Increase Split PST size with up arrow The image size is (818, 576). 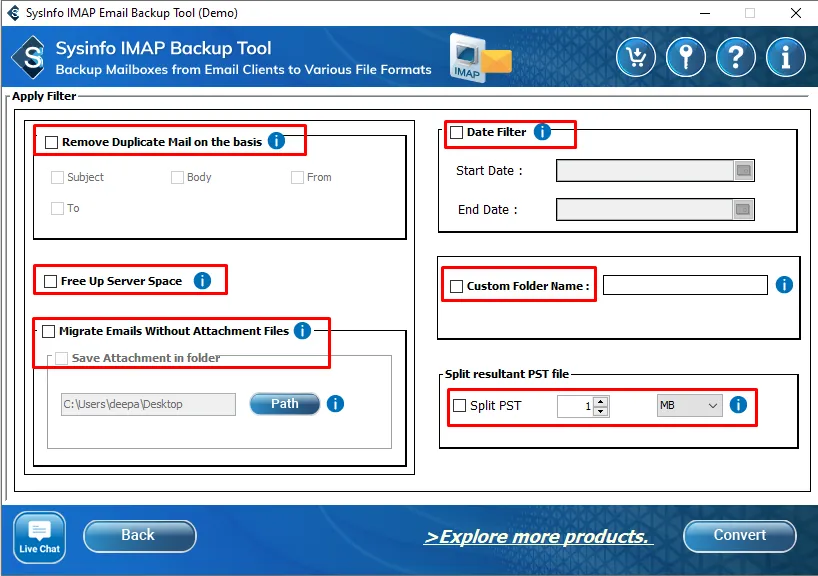(601, 401)
